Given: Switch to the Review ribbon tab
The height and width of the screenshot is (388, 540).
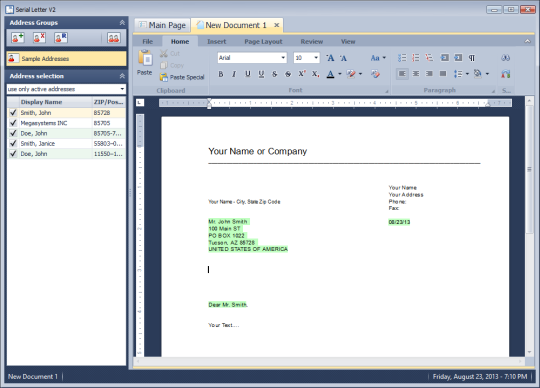Looking at the screenshot, I should [312, 42].
